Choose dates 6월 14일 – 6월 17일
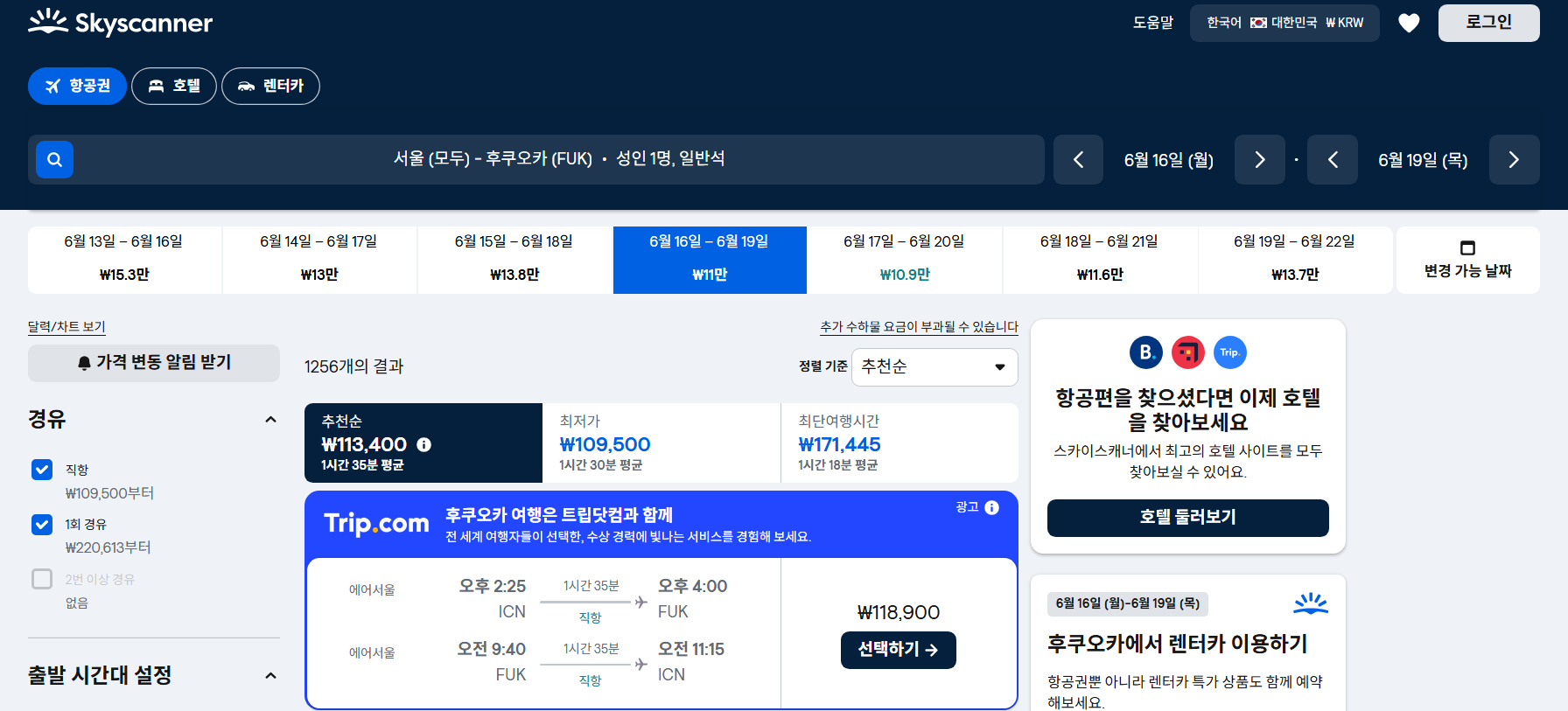 point(319,260)
